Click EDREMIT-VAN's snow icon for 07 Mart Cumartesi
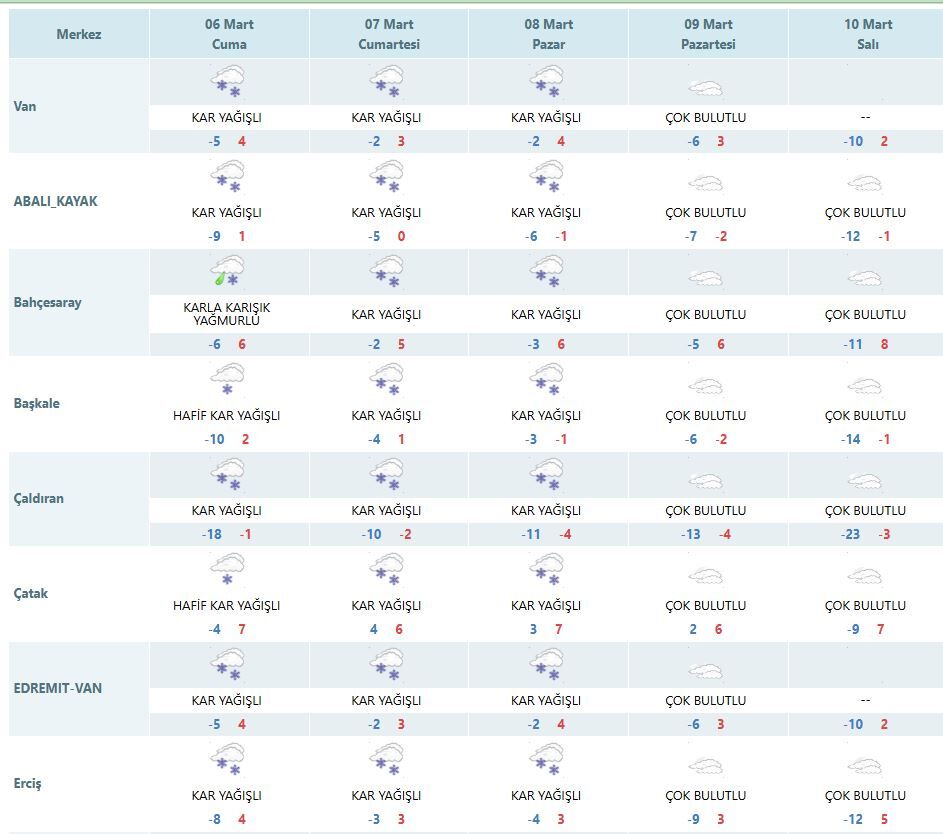This screenshot has height=834, width=943. (x=386, y=665)
